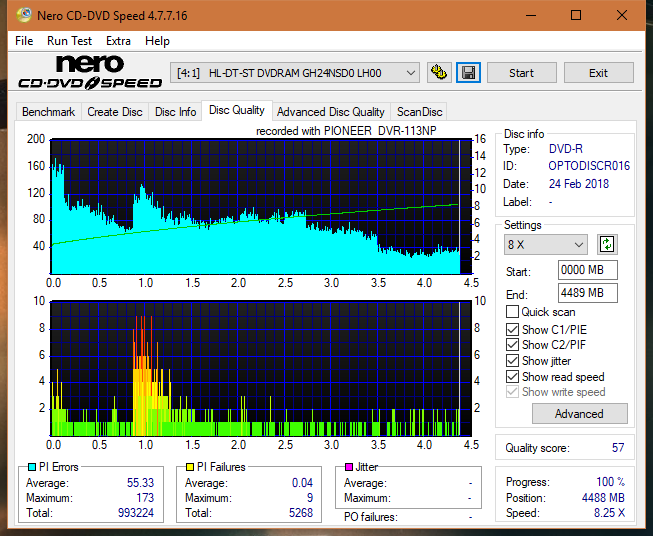Click the PI Failures maximum value 9
The image size is (653, 536).
point(310,498)
